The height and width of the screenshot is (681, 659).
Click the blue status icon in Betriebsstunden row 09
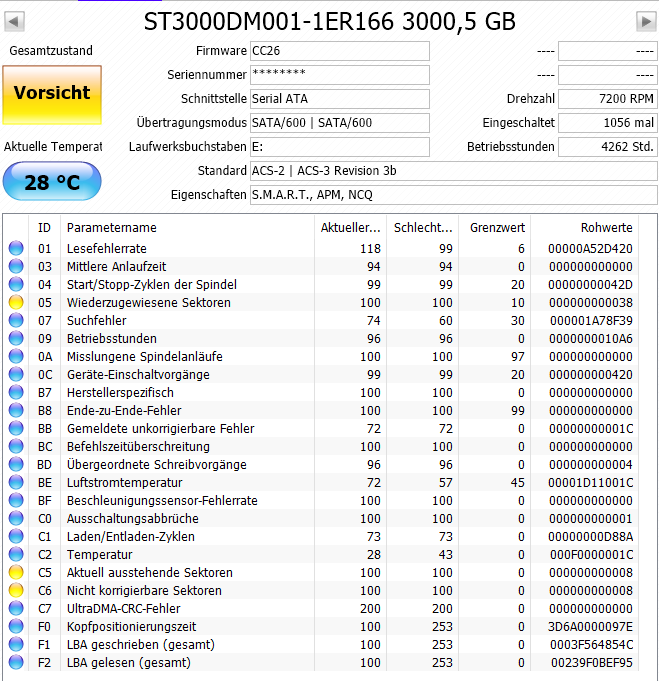click(x=16, y=338)
